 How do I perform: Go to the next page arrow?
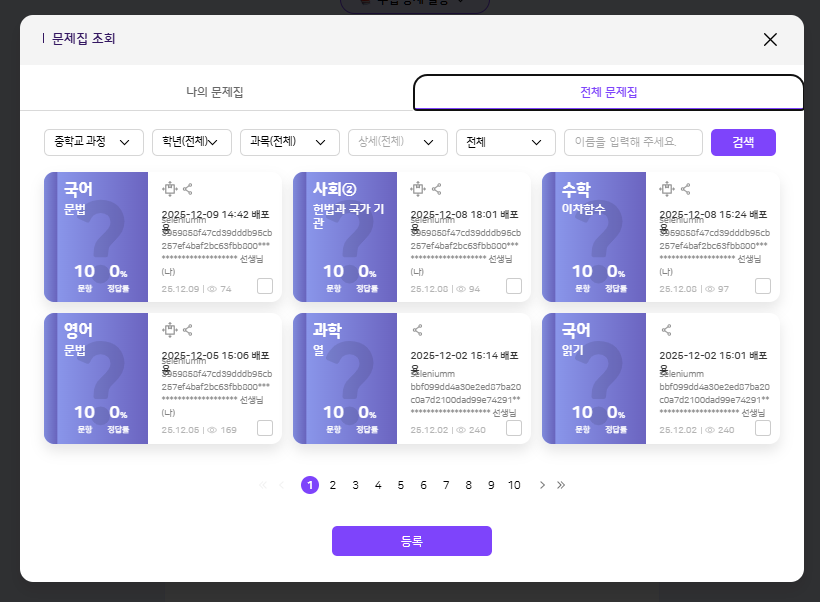click(542, 485)
